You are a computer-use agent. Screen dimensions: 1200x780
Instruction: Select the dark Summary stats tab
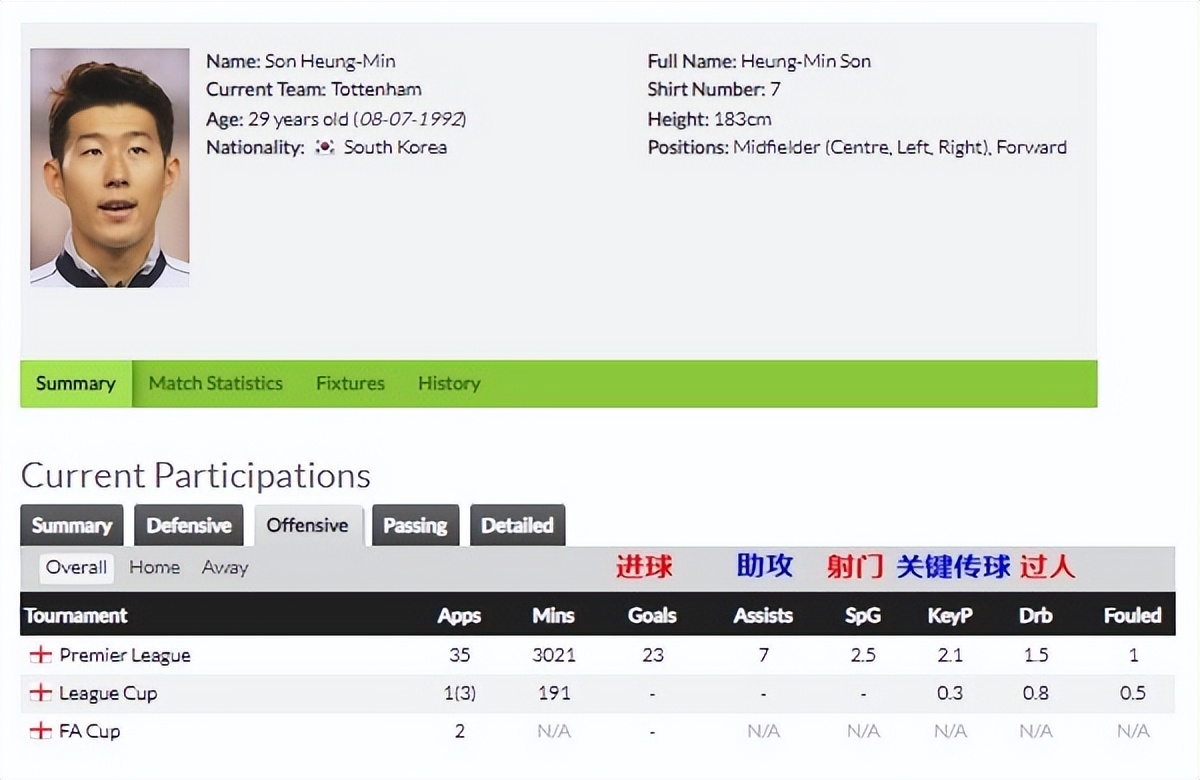pyautogui.click(x=71, y=525)
